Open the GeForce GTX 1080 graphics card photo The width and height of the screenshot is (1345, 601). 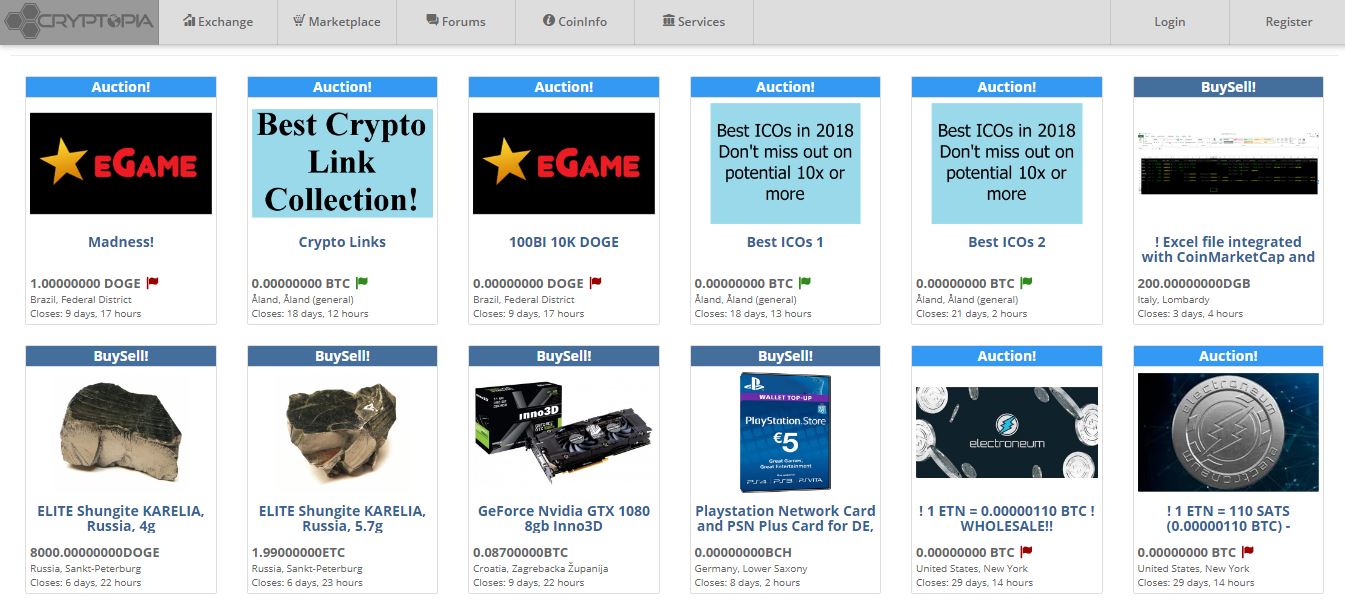click(564, 433)
